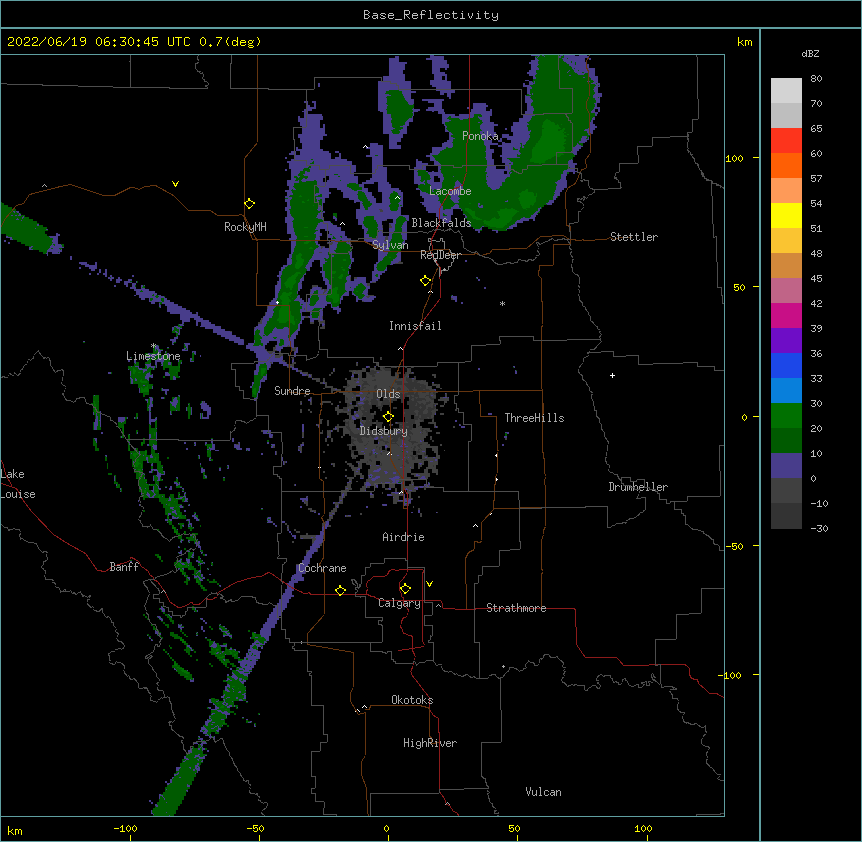
Task: Click the Sundre label
Action: click(292, 391)
